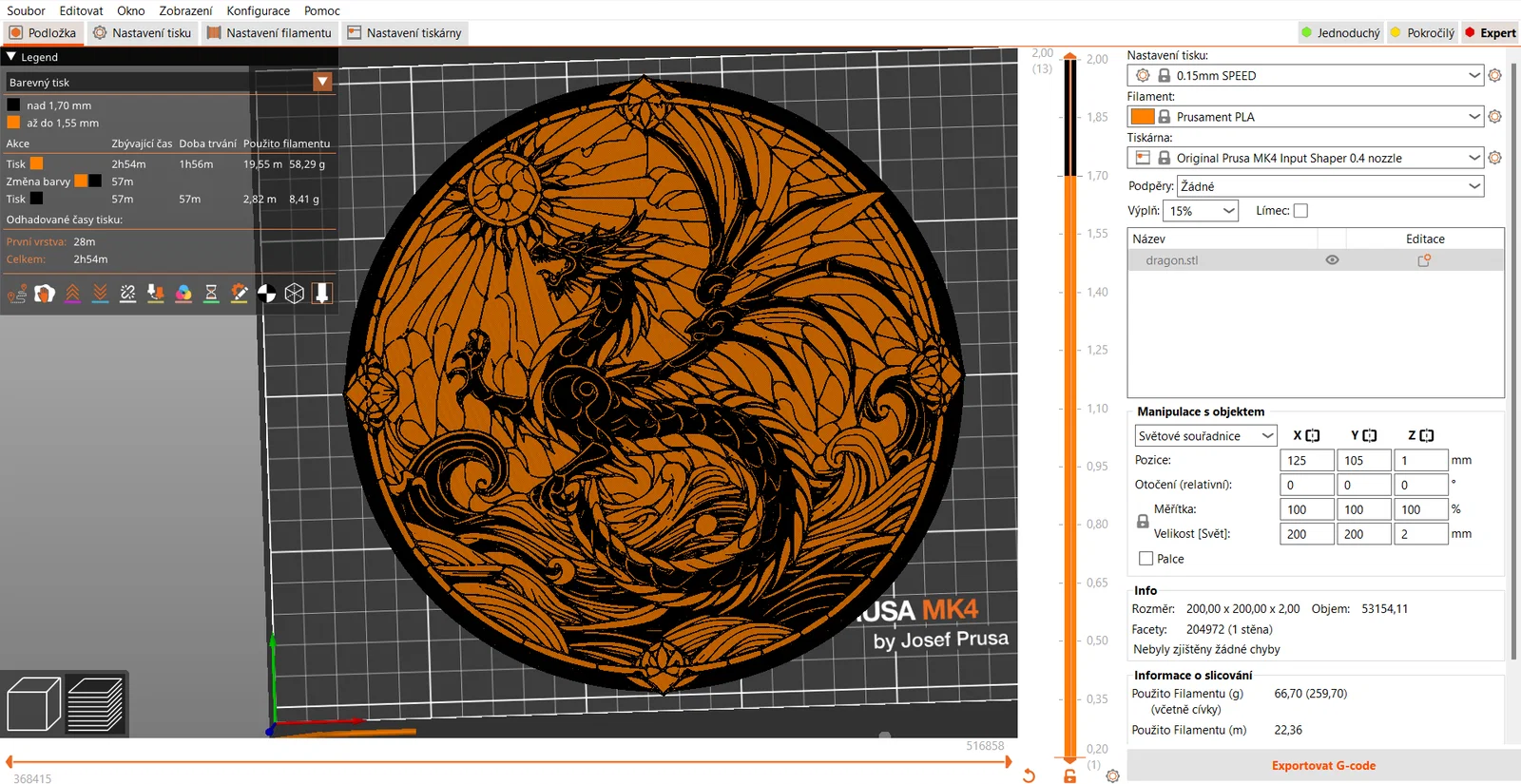
Task: Open Barevný tisk view type dropdown
Action: pyautogui.click(x=322, y=82)
